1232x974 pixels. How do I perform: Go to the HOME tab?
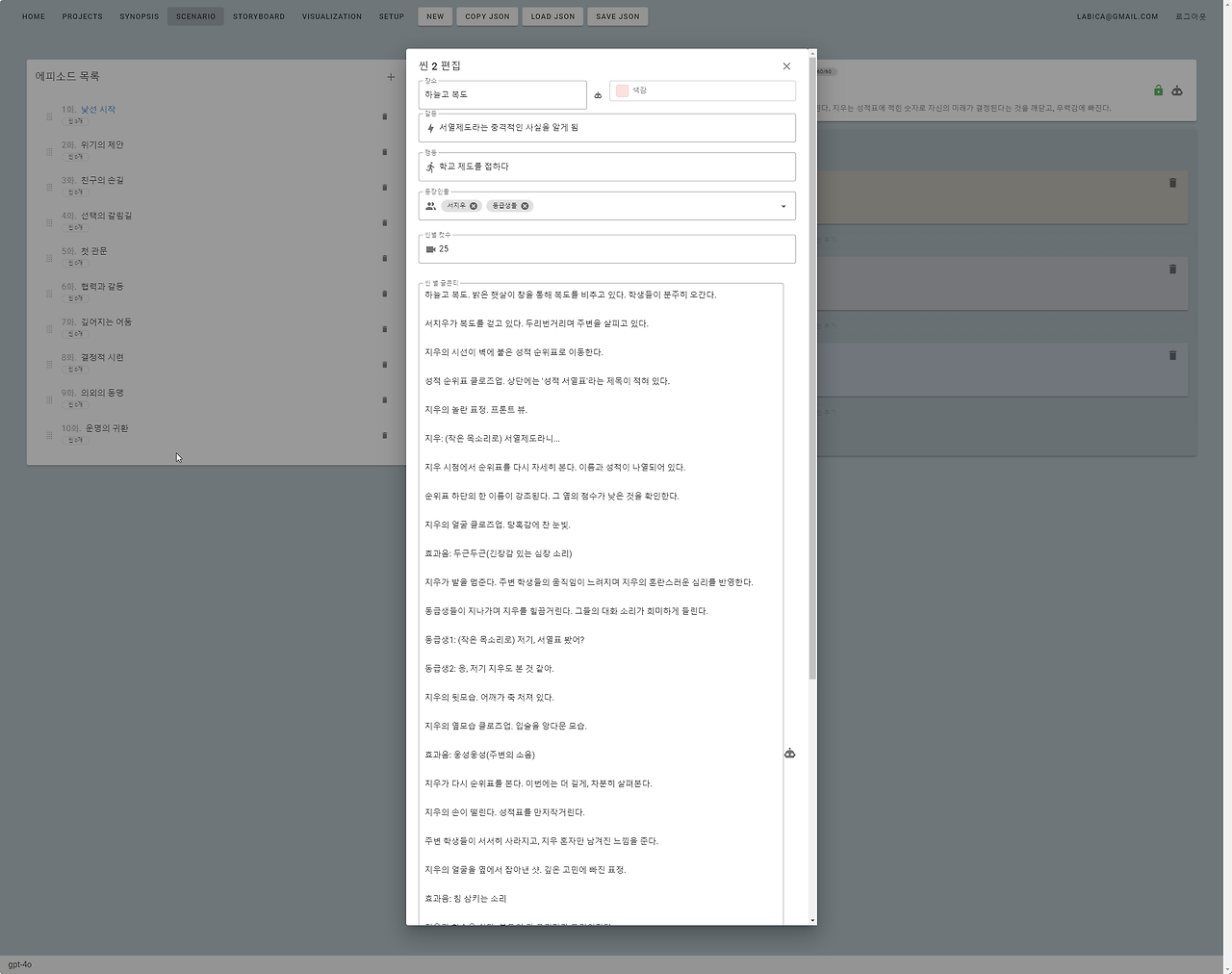(x=34, y=16)
